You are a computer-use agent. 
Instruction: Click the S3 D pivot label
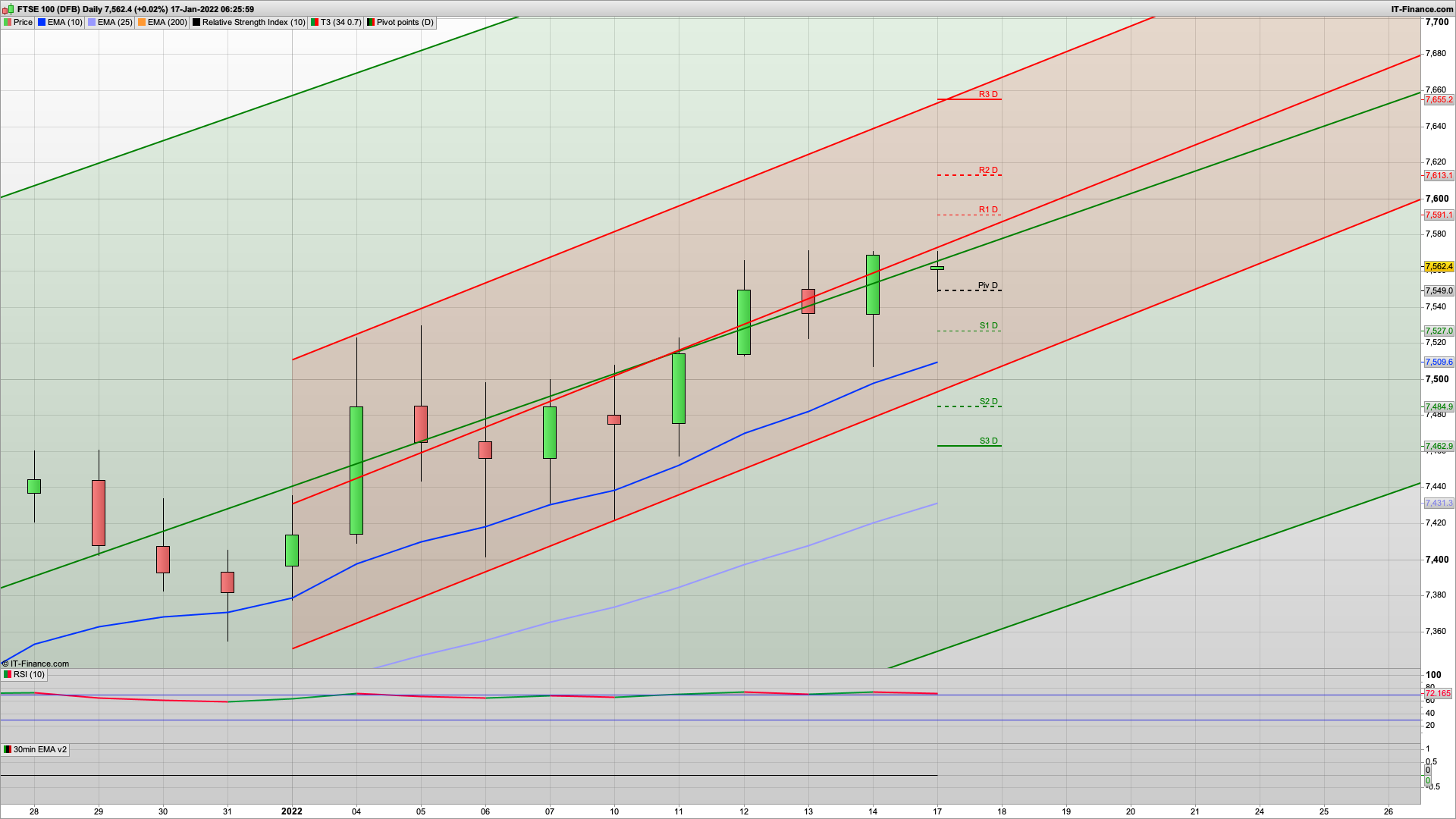[988, 441]
